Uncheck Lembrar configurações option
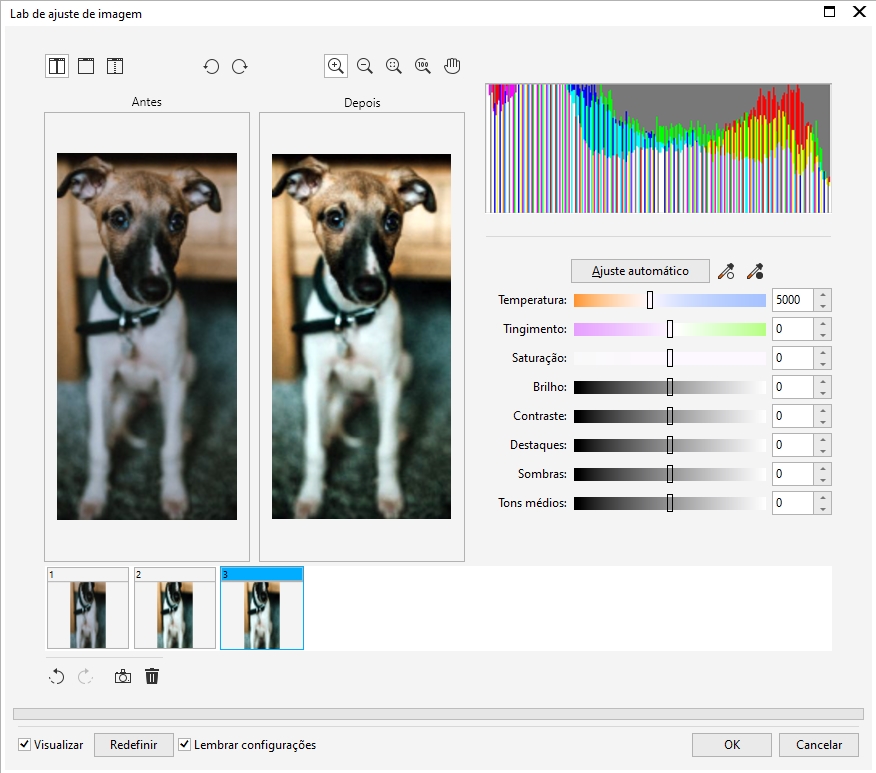The height and width of the screenshot is (773, 876). pyautogui.click(x=184, y=745)
